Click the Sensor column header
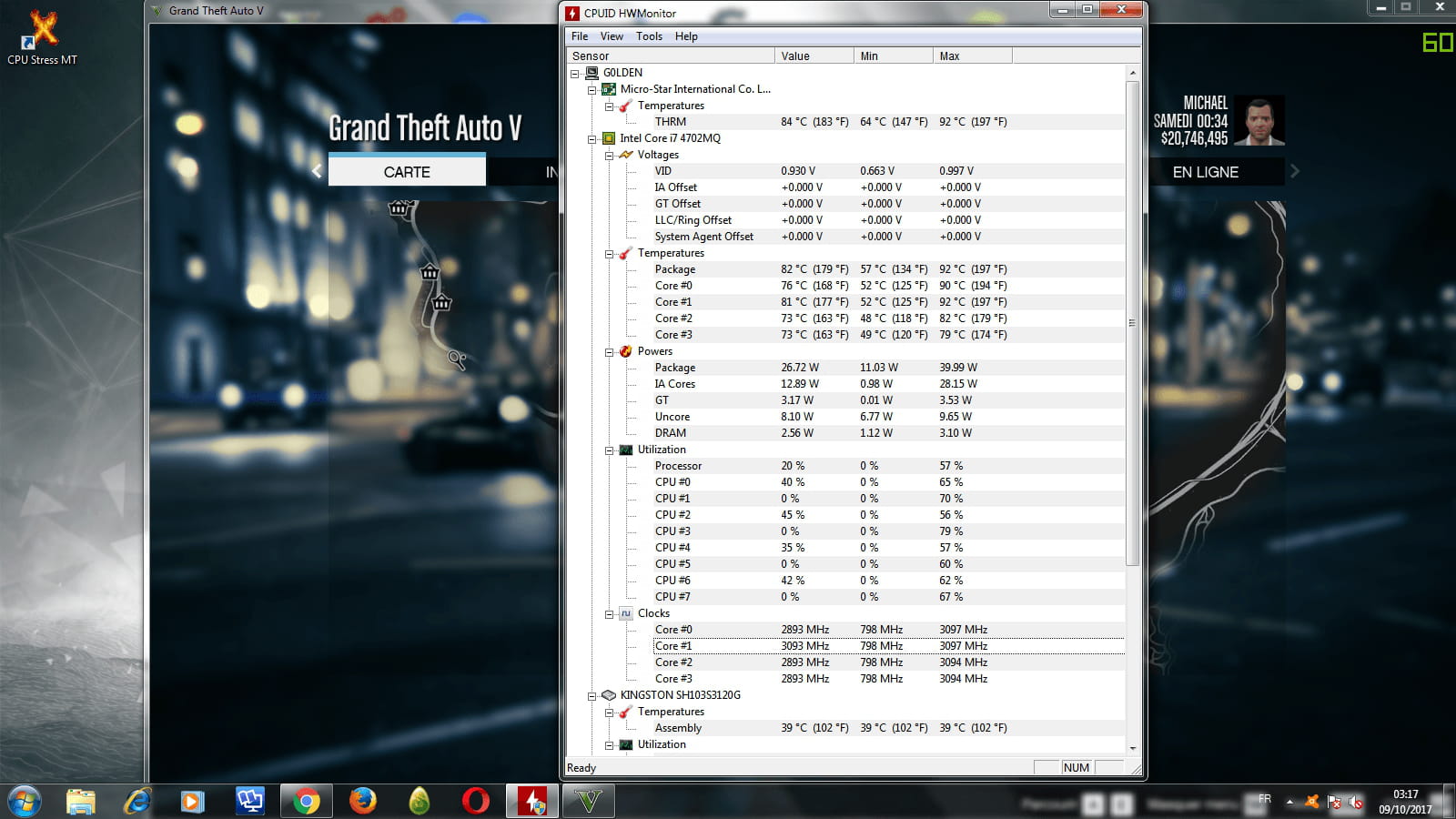The image size is (1456, 819). [x=671, y=56]
